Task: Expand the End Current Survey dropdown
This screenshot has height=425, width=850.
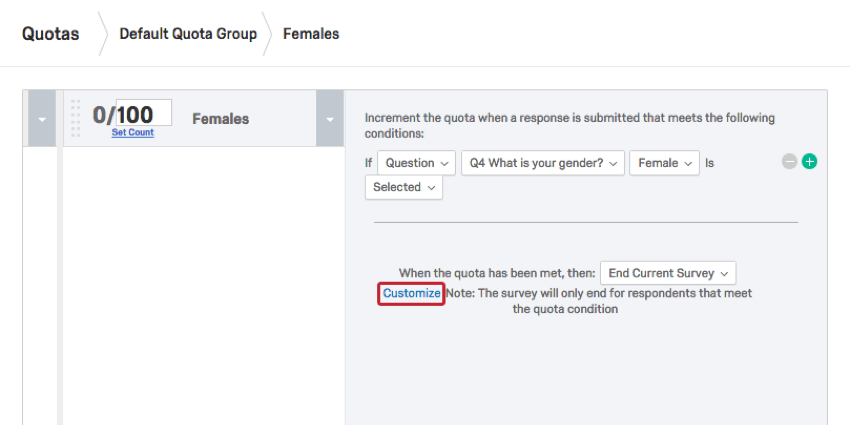Action: point(668,273)
